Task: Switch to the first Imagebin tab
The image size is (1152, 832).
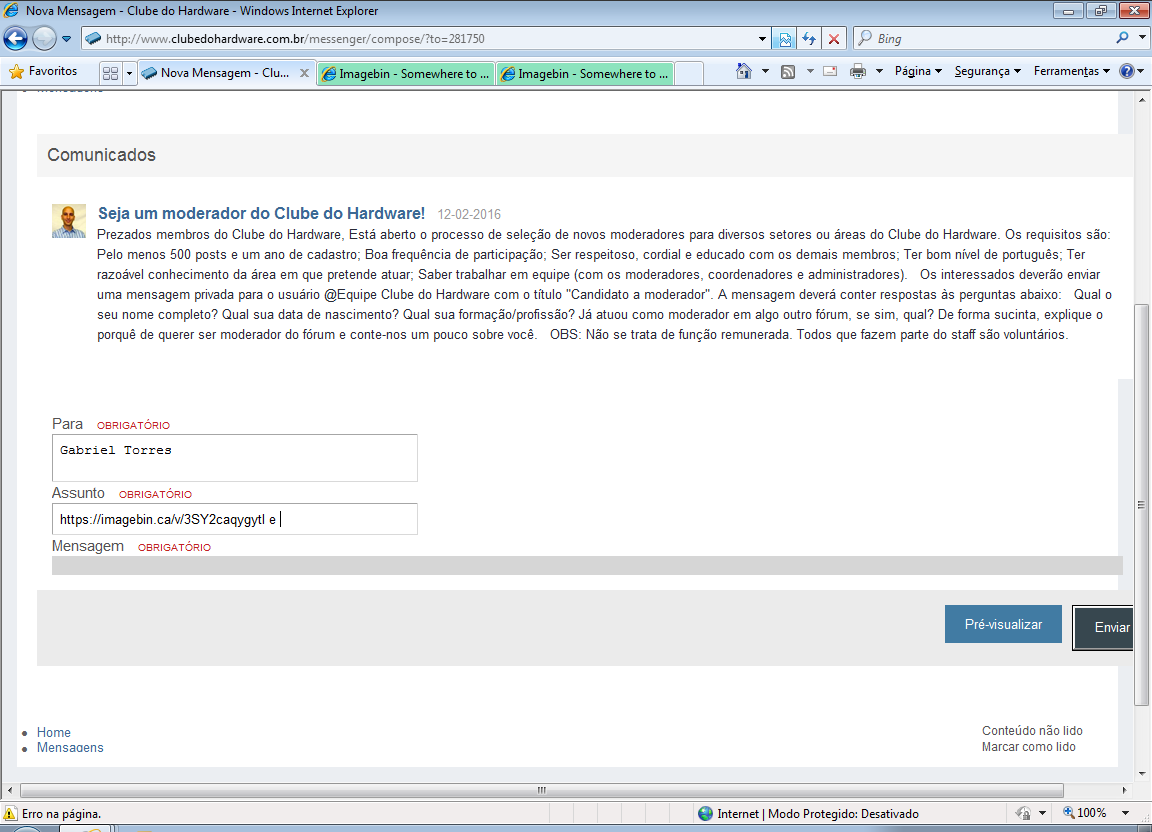Action: coord(406,73)
